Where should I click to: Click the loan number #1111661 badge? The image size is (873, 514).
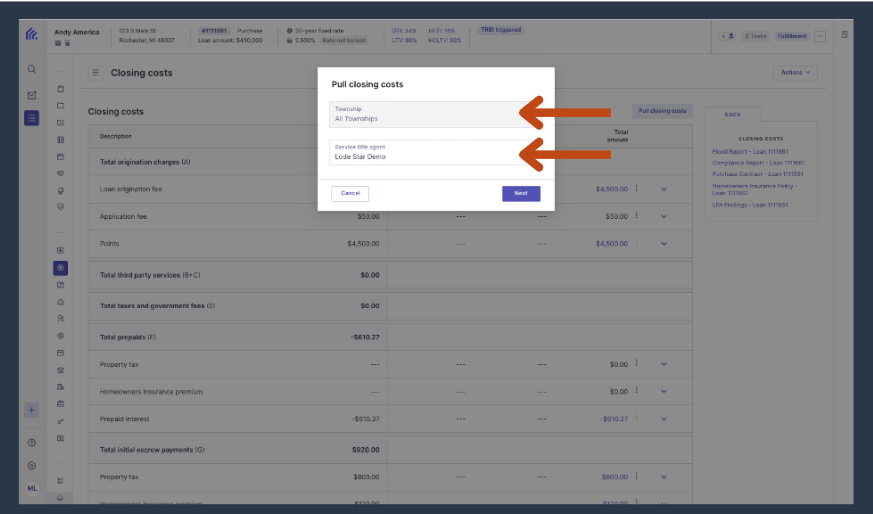click(x=214, y=31)
